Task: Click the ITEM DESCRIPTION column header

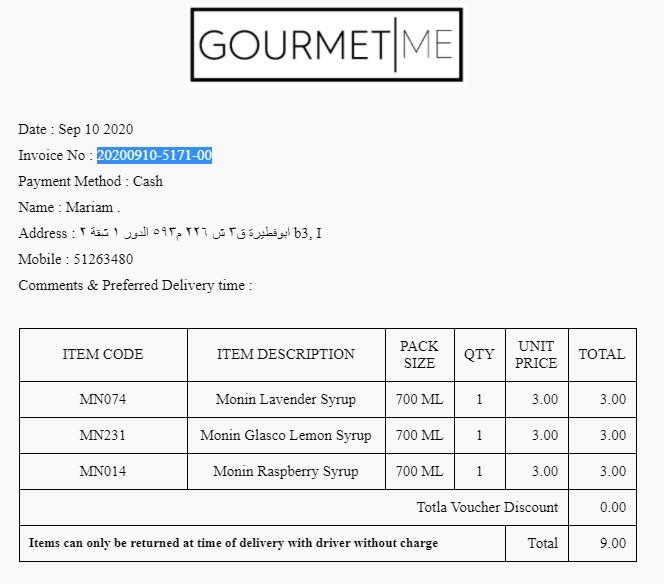Action: [286, 354]
